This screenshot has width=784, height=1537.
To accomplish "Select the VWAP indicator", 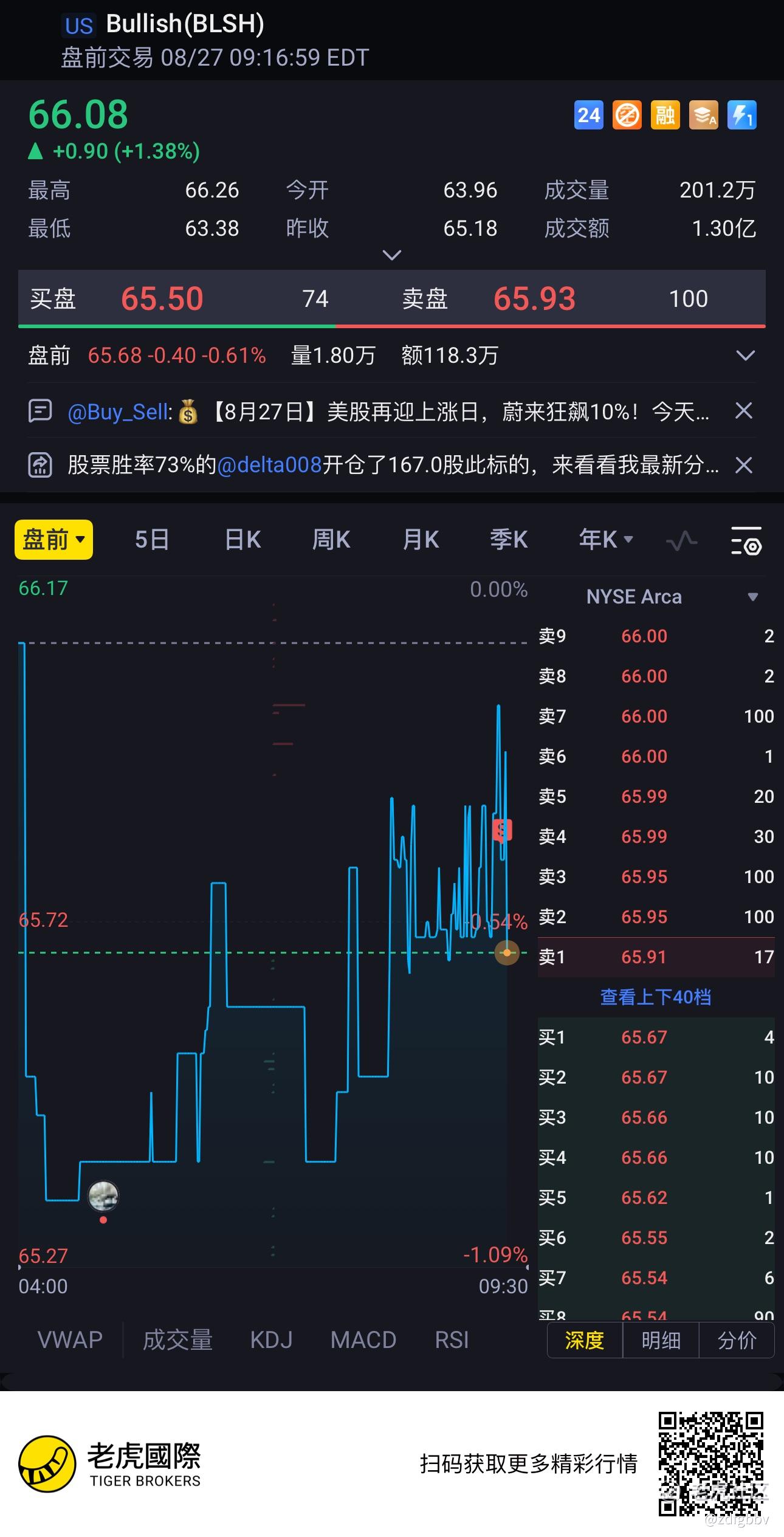I will pyautogui.click(x=70, y=1340).
